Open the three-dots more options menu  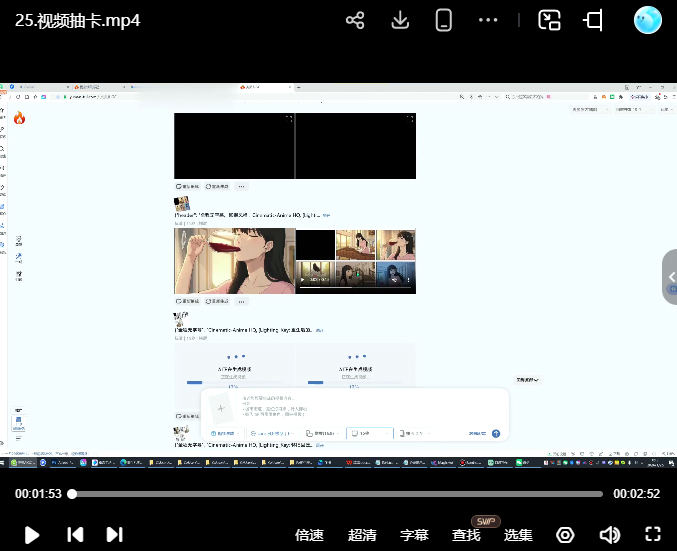pos(488,21)
